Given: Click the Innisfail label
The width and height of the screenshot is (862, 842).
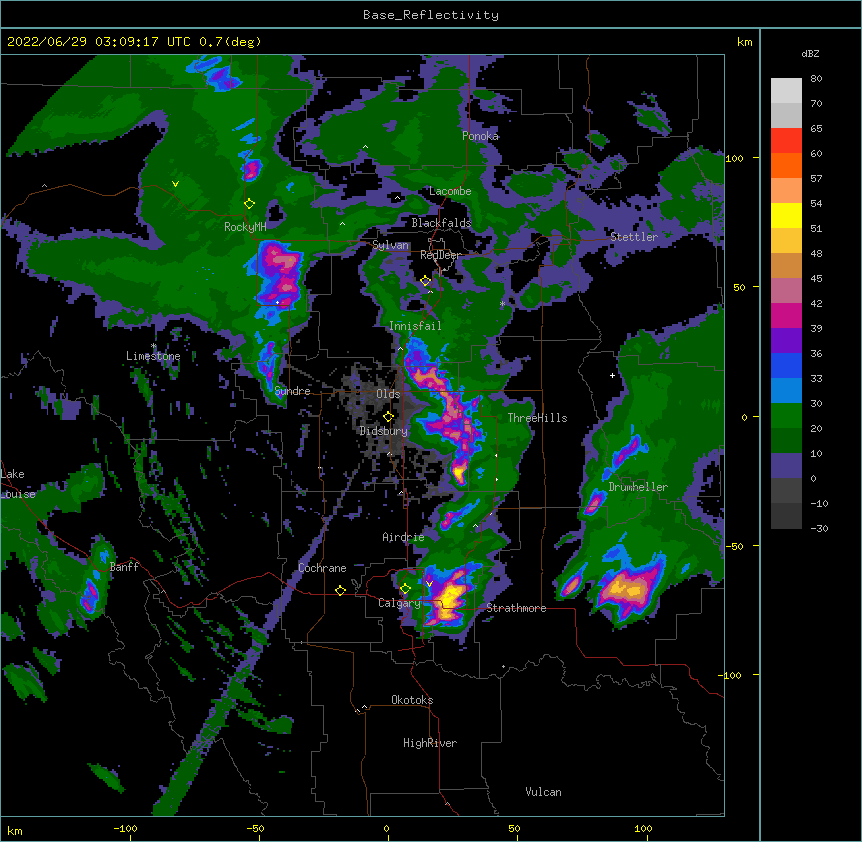Looking at the screenshot, I should (416, 326).
